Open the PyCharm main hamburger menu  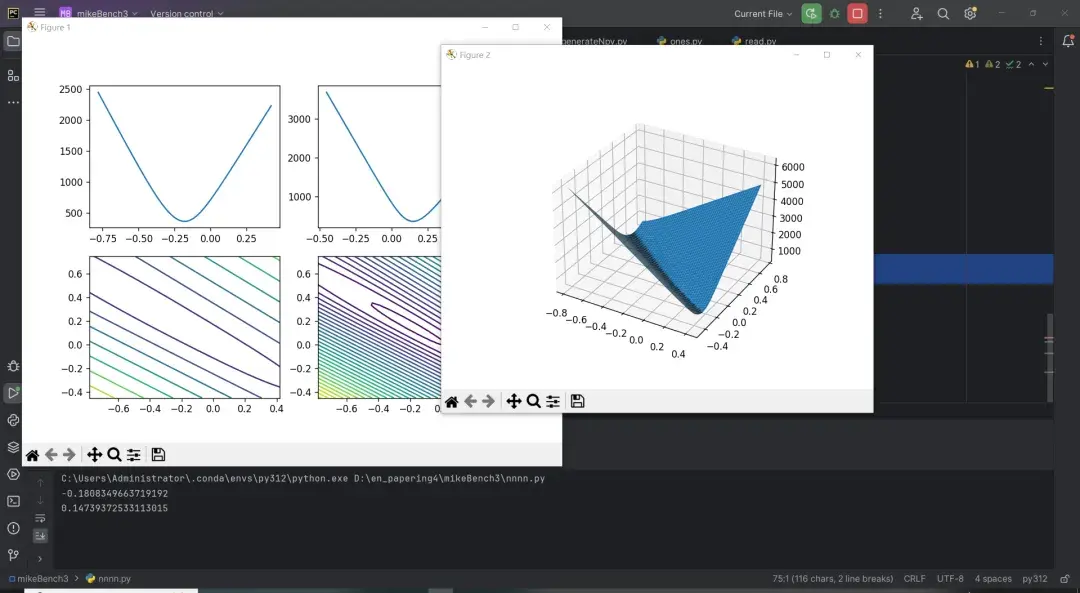[40, 12]
